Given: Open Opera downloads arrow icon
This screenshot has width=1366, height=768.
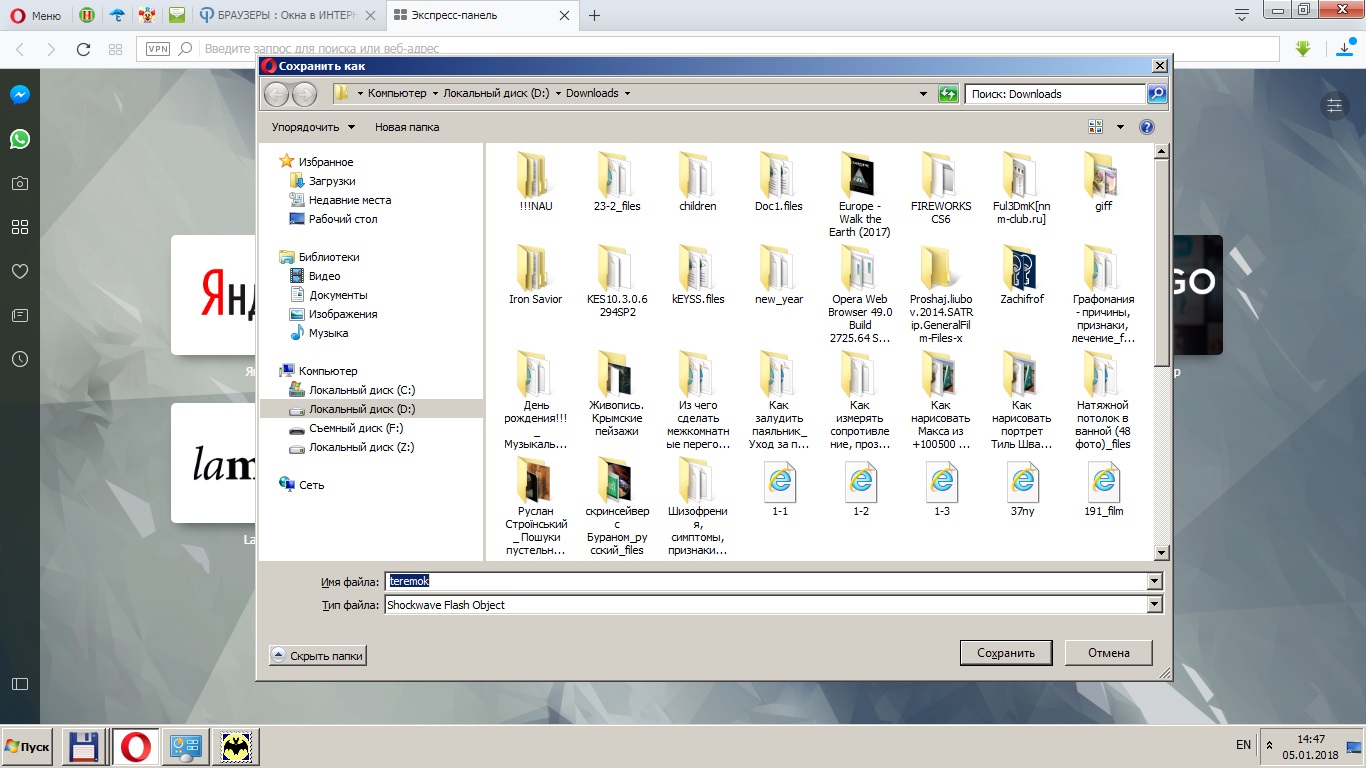Looking at the screenshot, I should [1346, 49].
